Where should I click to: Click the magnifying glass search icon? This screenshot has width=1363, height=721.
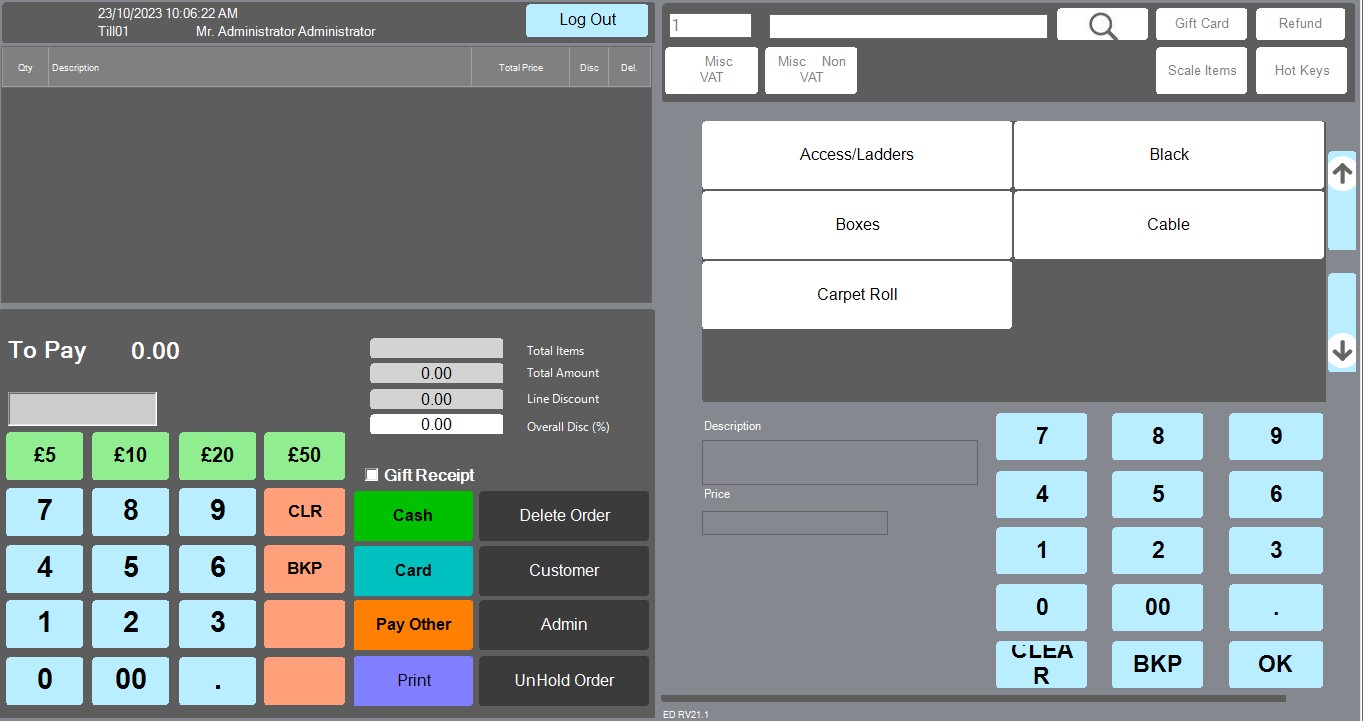[1102, 25]
